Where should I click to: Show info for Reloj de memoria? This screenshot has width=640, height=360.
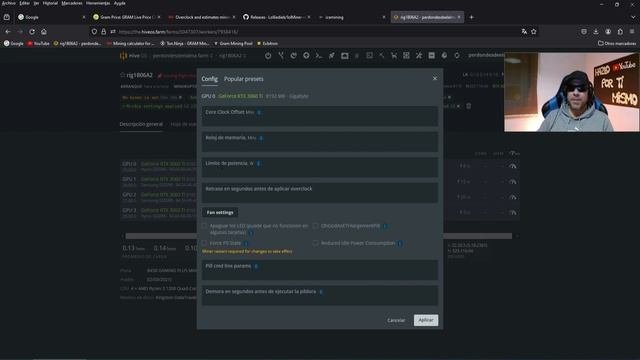coord(261,138)
